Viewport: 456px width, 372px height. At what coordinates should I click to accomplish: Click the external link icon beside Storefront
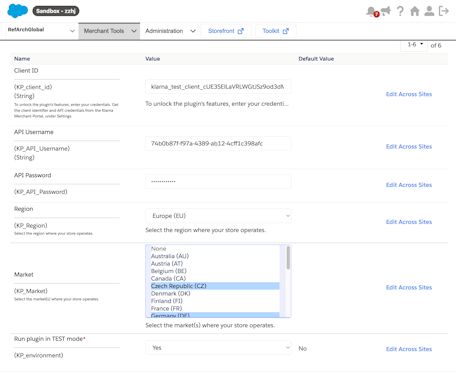(241, 31)
